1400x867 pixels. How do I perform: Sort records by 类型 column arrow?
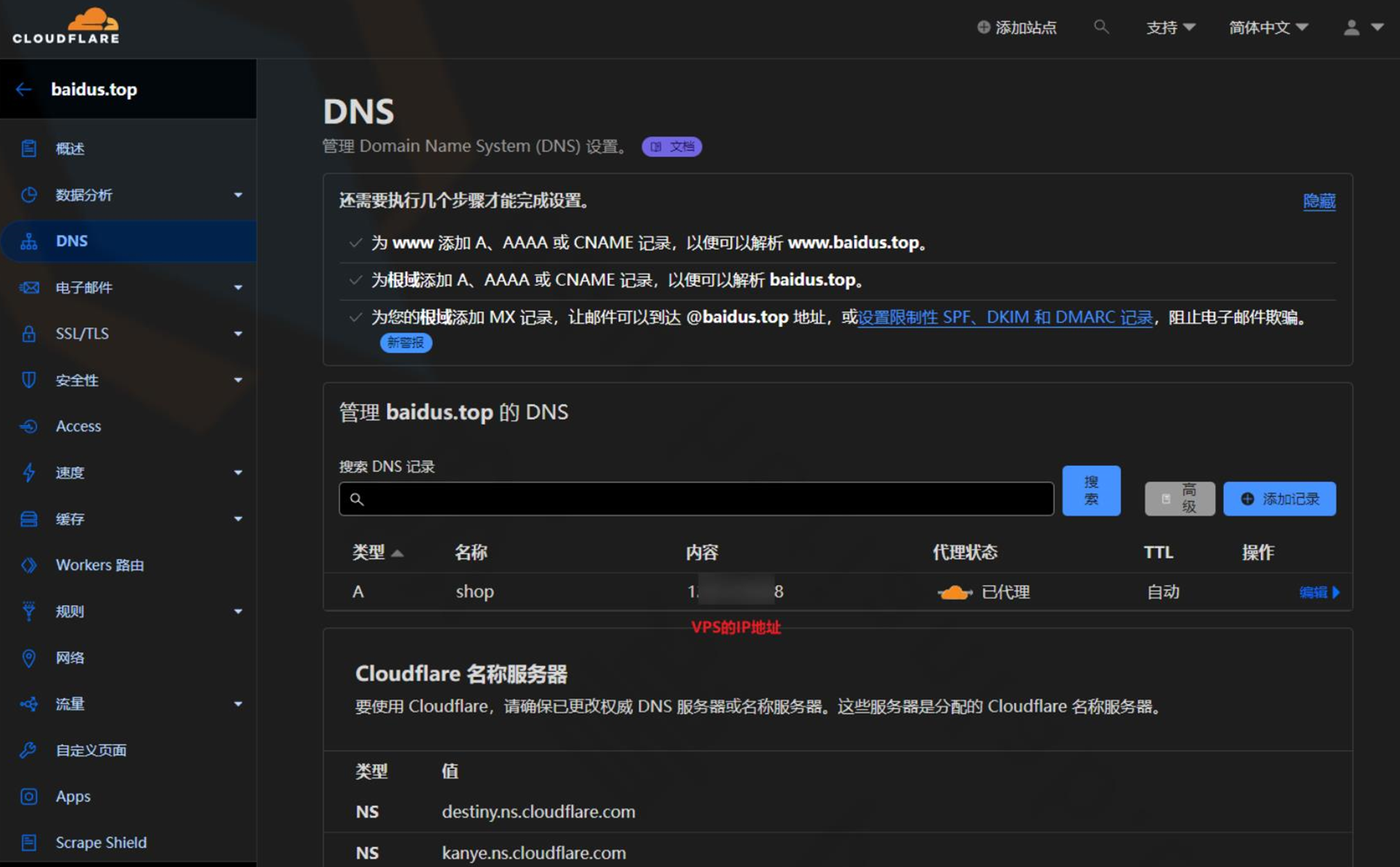(397, 553)
